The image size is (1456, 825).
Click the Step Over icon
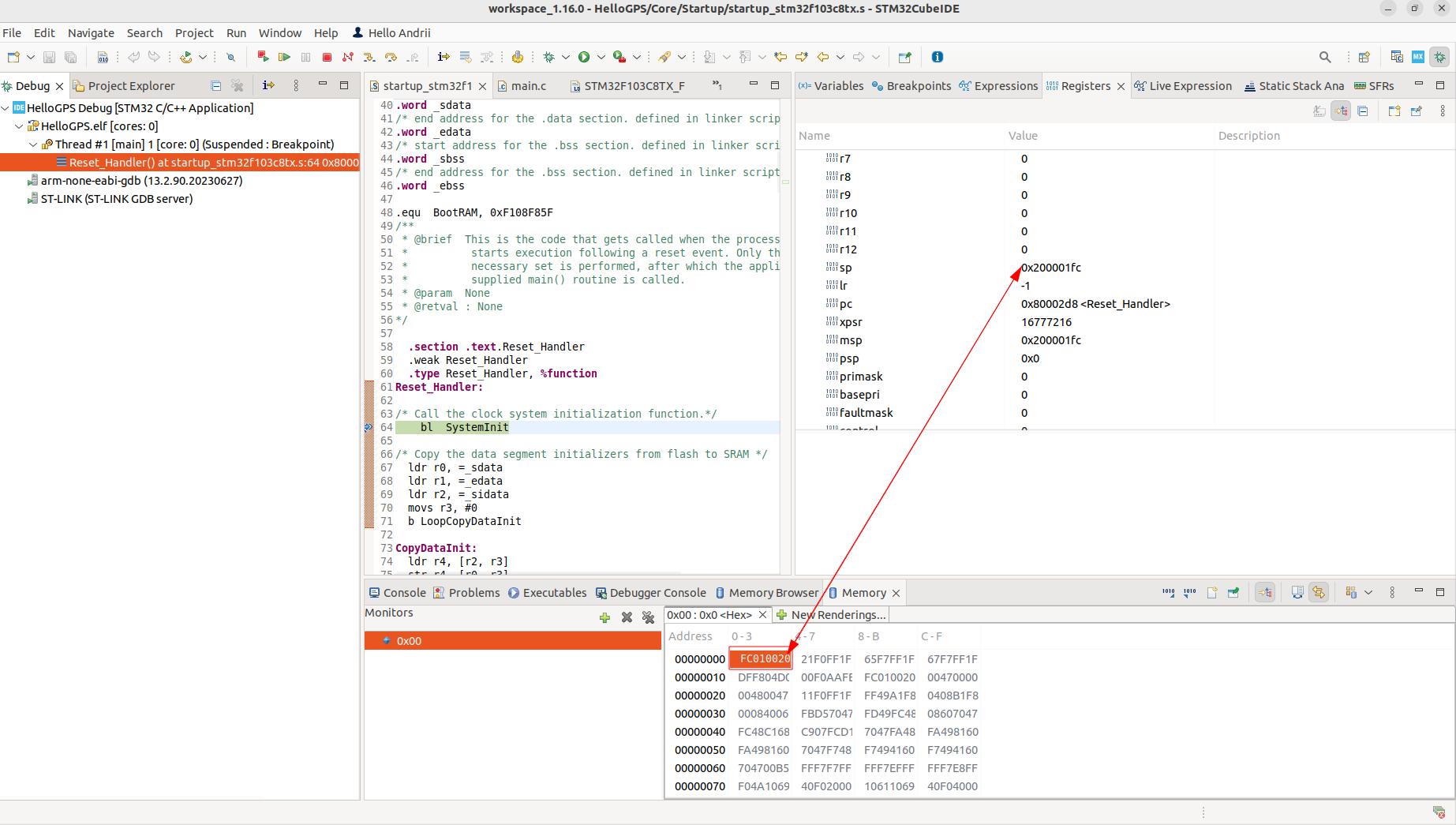point(391,57)
